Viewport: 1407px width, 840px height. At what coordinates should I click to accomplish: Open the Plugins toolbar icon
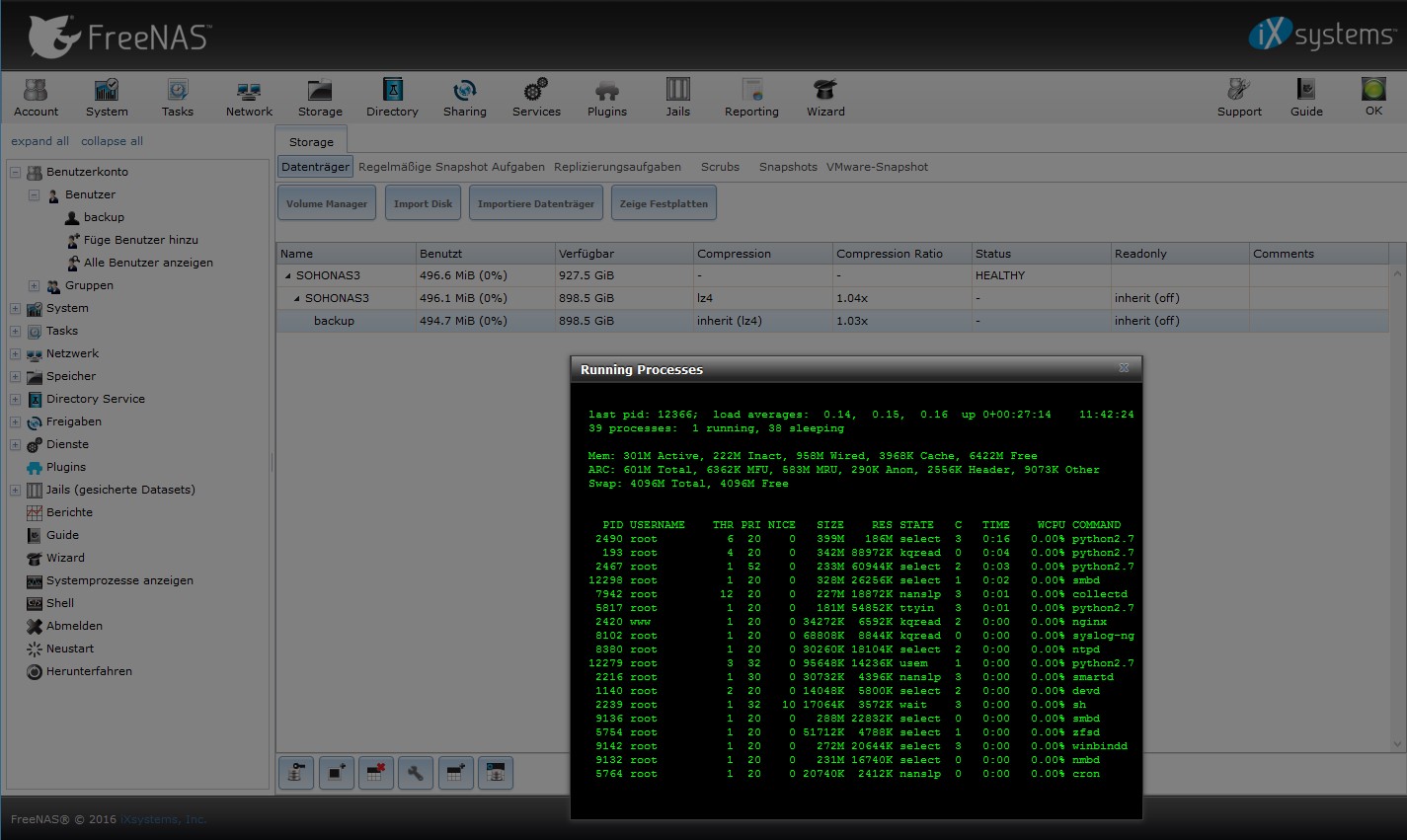click(607, 98)
